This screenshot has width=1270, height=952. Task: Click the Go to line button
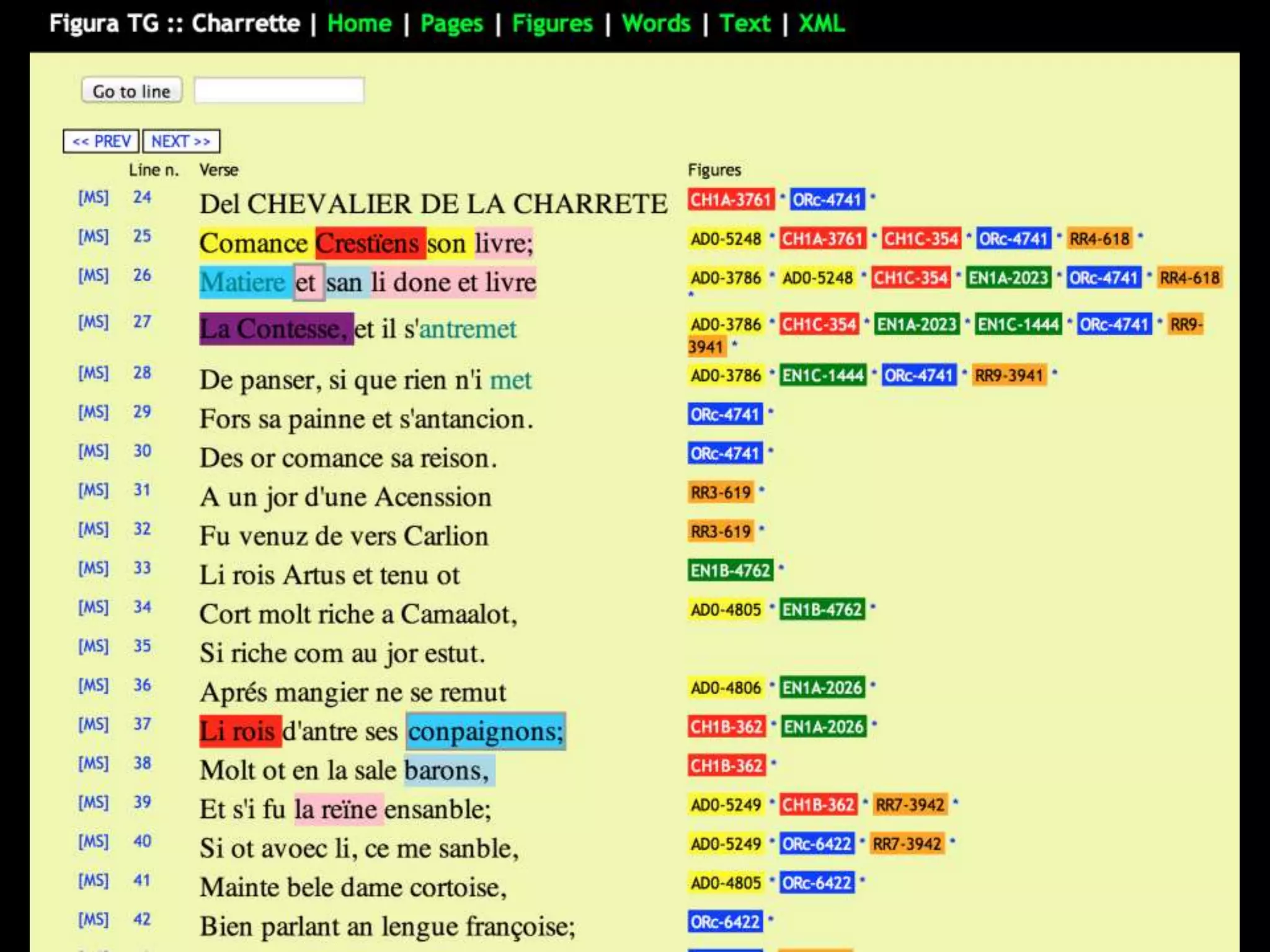click(x=131, y=91)
